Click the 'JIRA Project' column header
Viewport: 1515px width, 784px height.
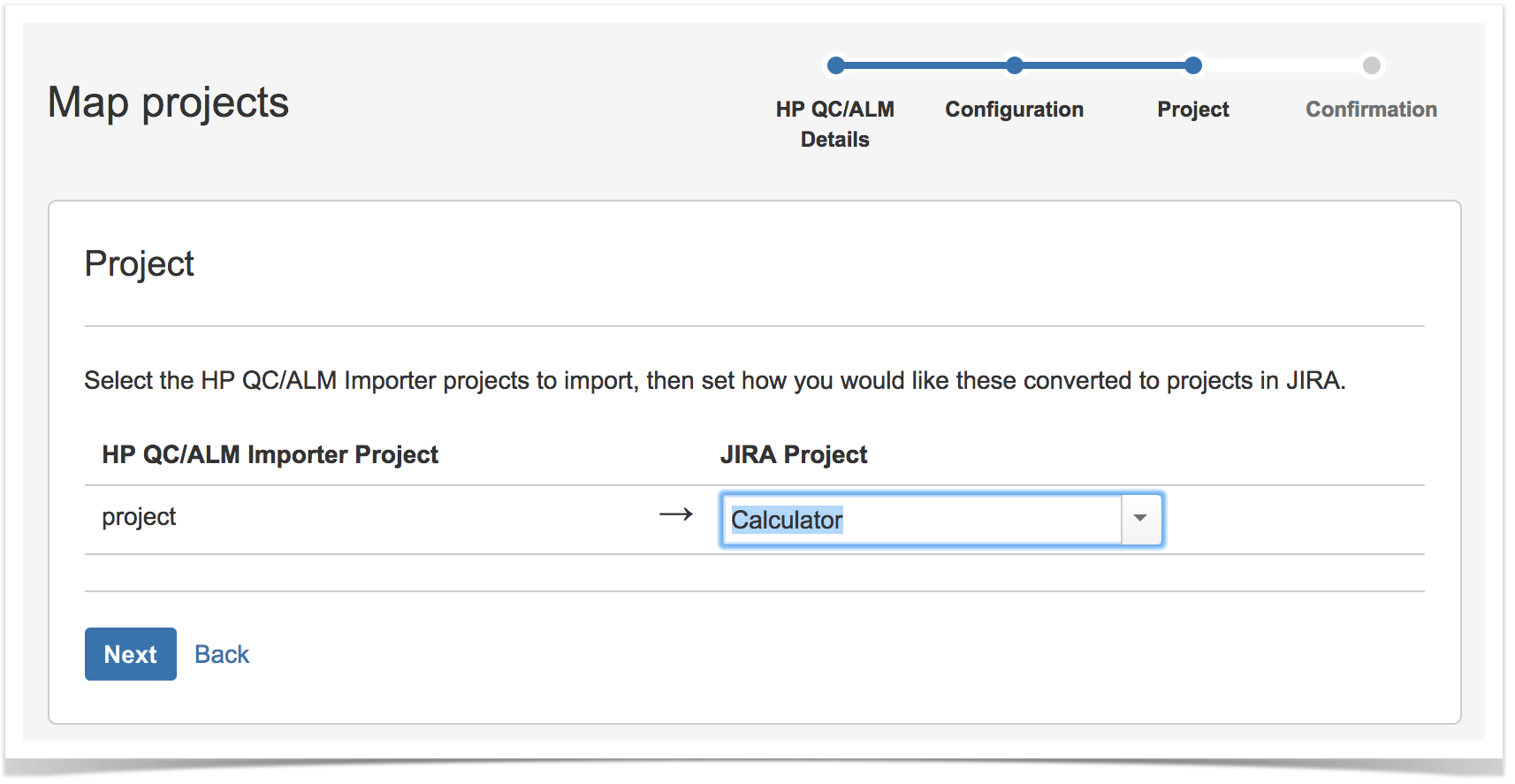click(x=794, y=454)
